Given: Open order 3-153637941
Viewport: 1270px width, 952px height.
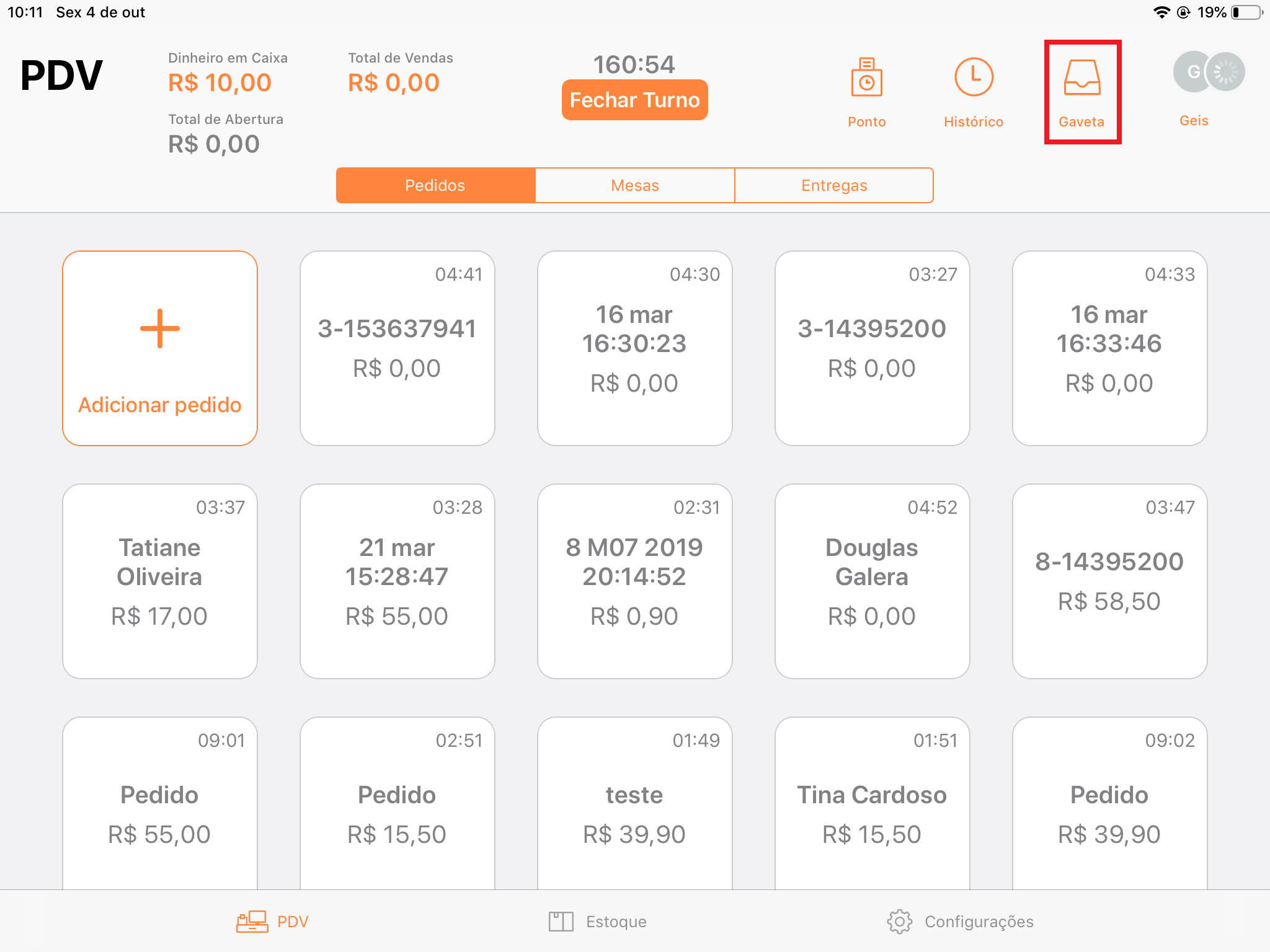Looking at the screenshot, I should (x=397, y=348).
